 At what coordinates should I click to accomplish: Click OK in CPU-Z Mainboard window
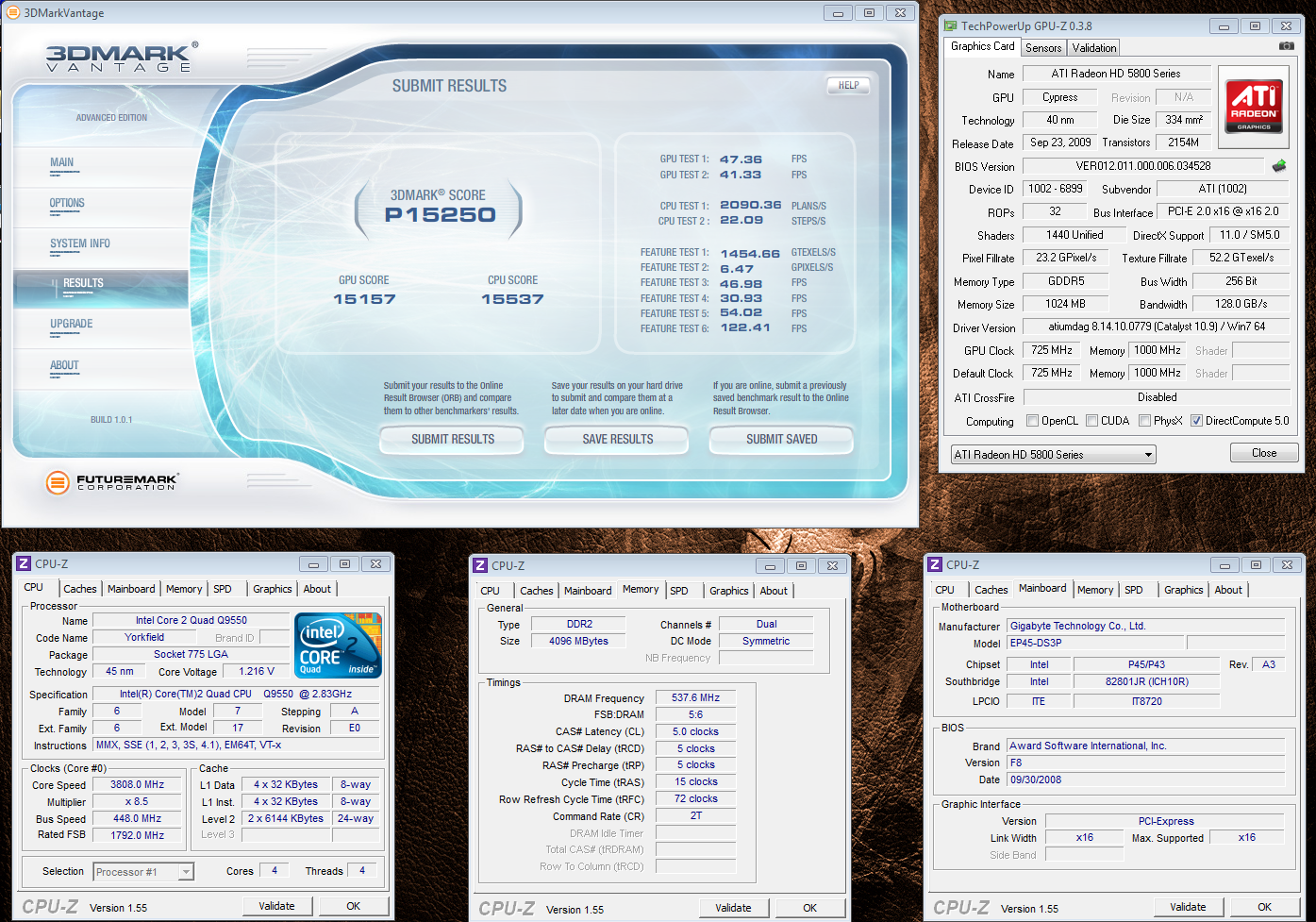point(1264,907)
